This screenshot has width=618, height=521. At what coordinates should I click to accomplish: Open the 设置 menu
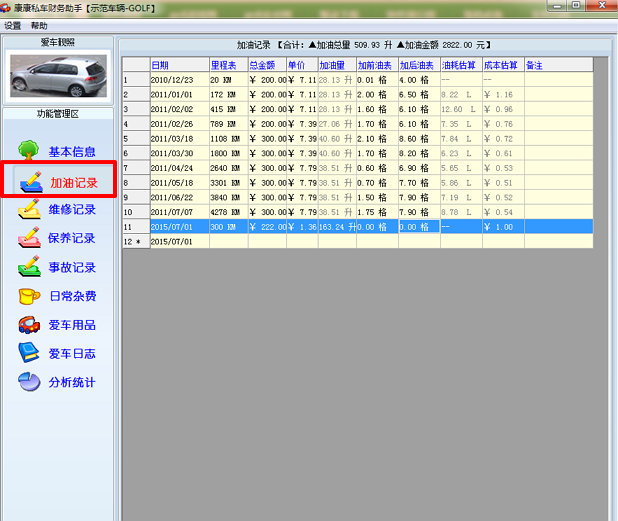pyautogui.click(x=12, y=26)
